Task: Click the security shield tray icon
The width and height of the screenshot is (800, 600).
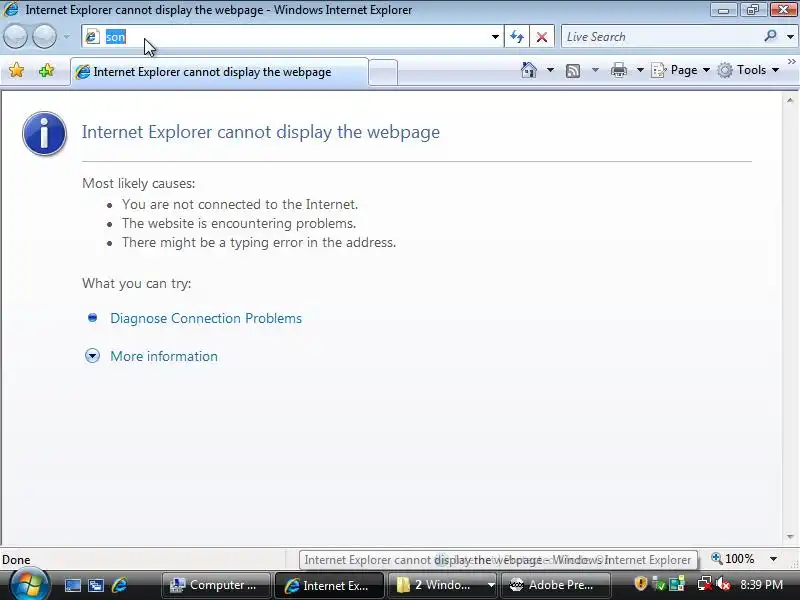Action: (641, 584)
